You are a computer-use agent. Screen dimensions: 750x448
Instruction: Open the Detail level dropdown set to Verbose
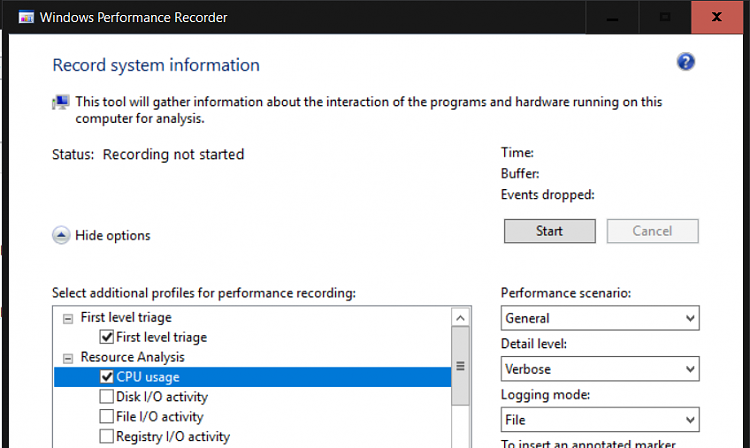(600, 369)
